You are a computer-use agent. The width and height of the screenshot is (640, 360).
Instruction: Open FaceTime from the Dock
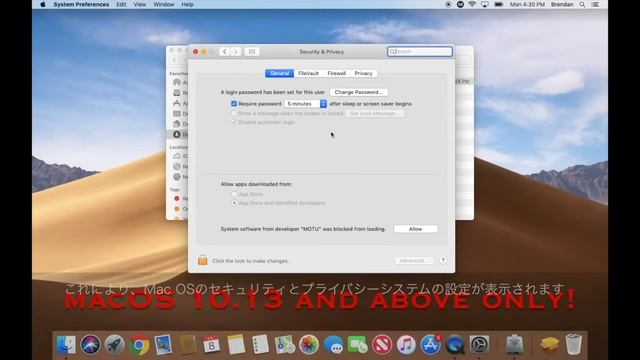point(358,345)
